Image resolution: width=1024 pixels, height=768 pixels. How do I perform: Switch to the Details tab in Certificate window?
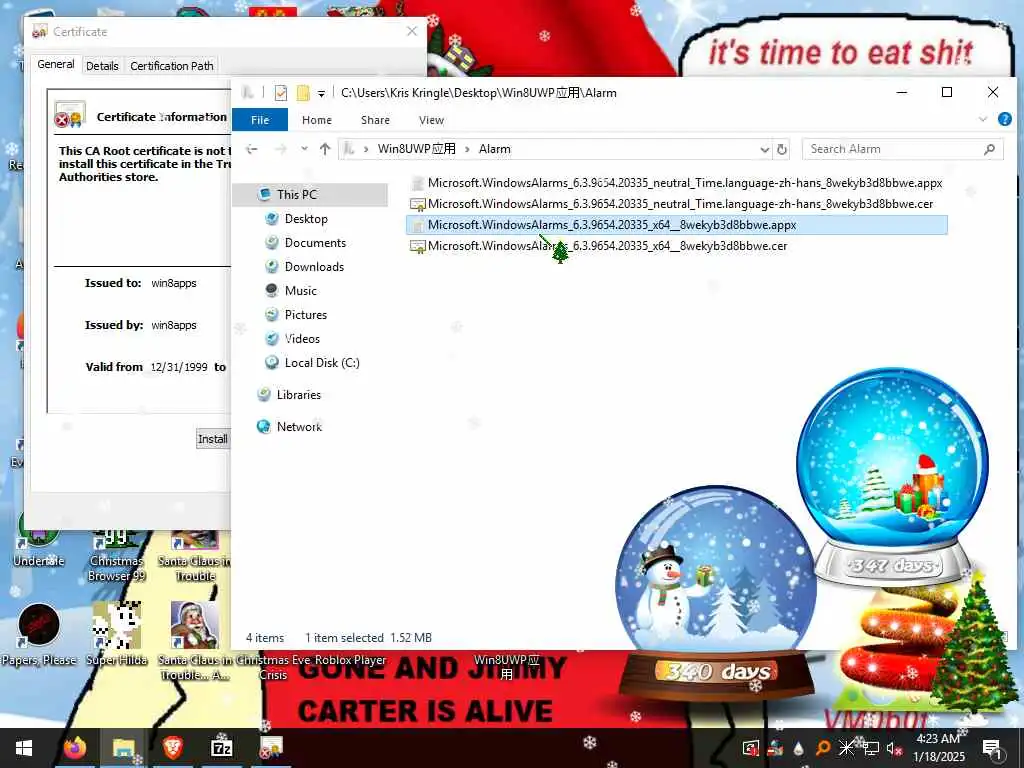point(102,66)
